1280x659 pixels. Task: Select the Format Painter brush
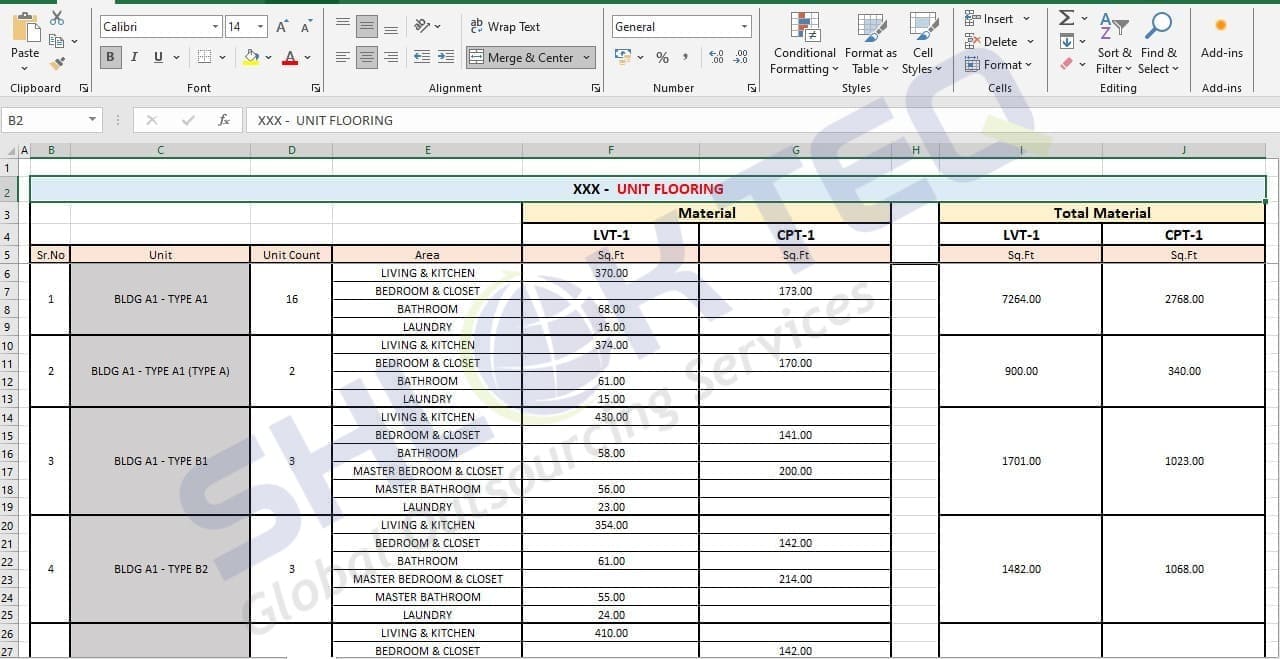57,63
